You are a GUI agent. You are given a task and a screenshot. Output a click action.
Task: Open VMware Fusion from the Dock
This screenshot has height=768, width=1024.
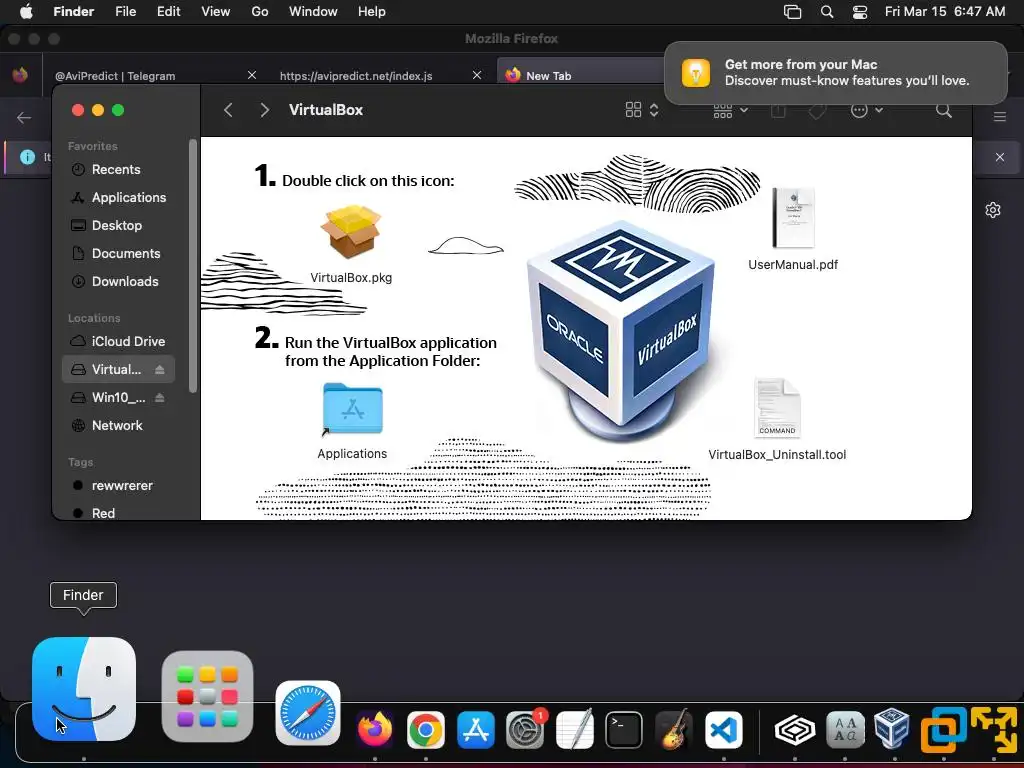pos(943,728)
